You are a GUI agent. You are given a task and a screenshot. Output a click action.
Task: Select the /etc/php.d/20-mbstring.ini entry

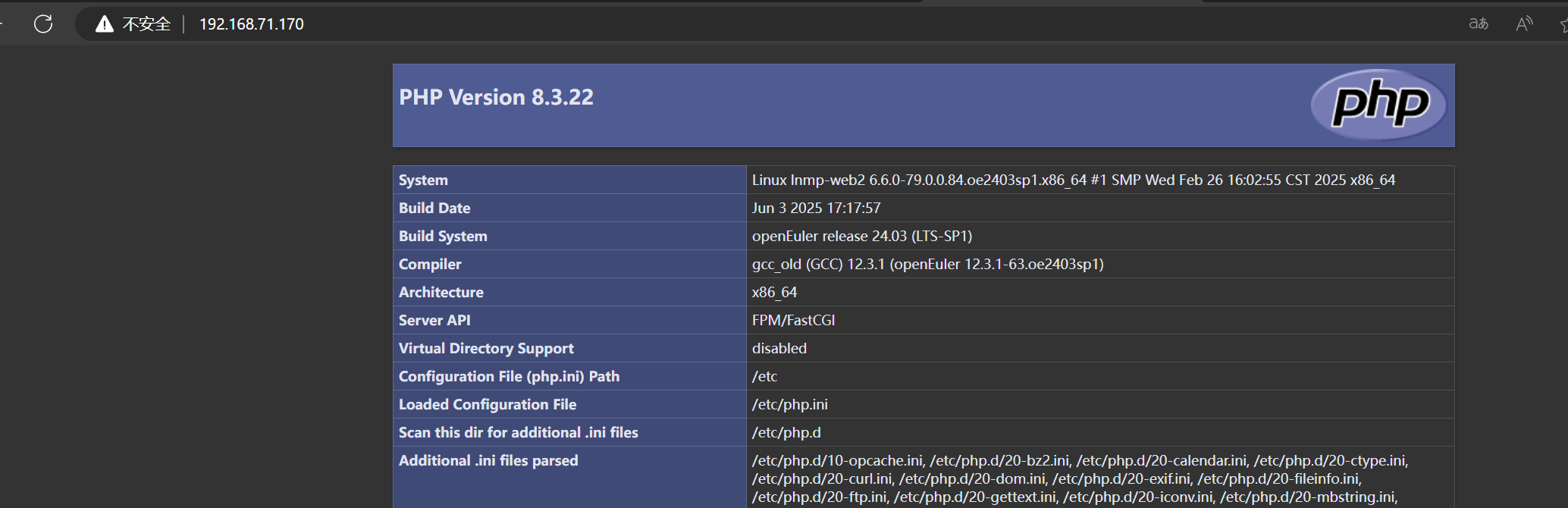coord(1308,497)
